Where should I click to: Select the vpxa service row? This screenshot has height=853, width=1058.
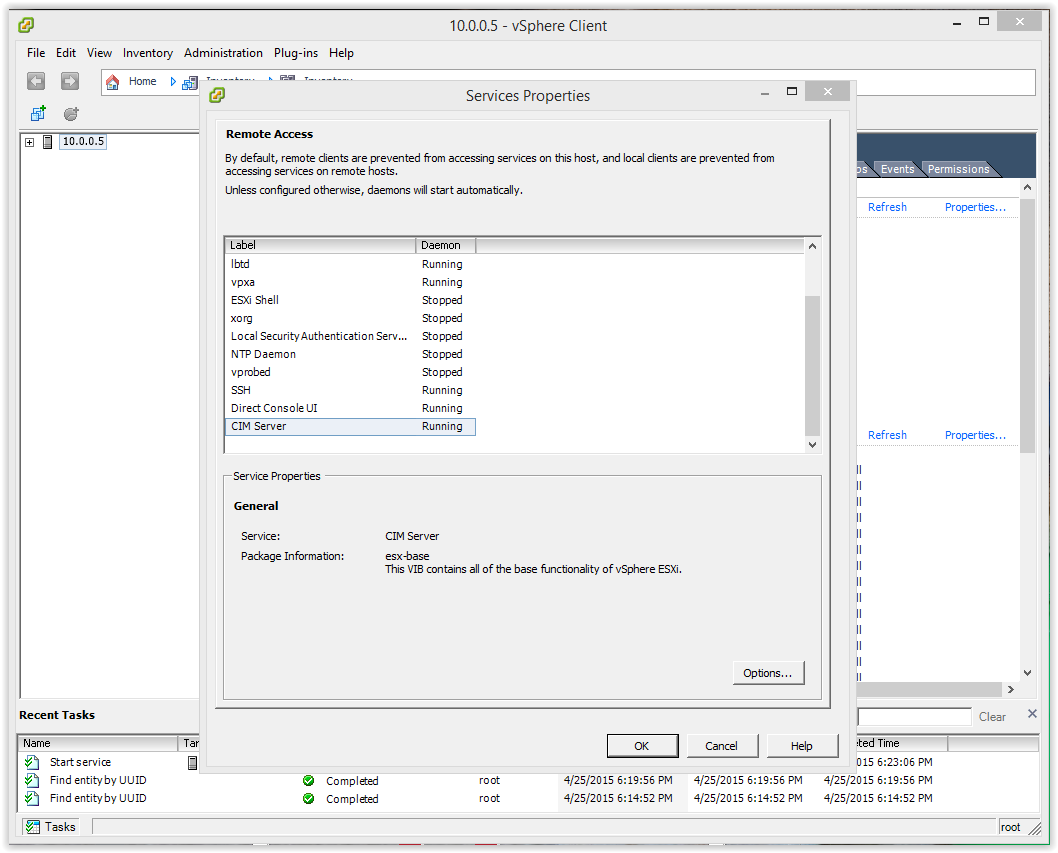350,282
